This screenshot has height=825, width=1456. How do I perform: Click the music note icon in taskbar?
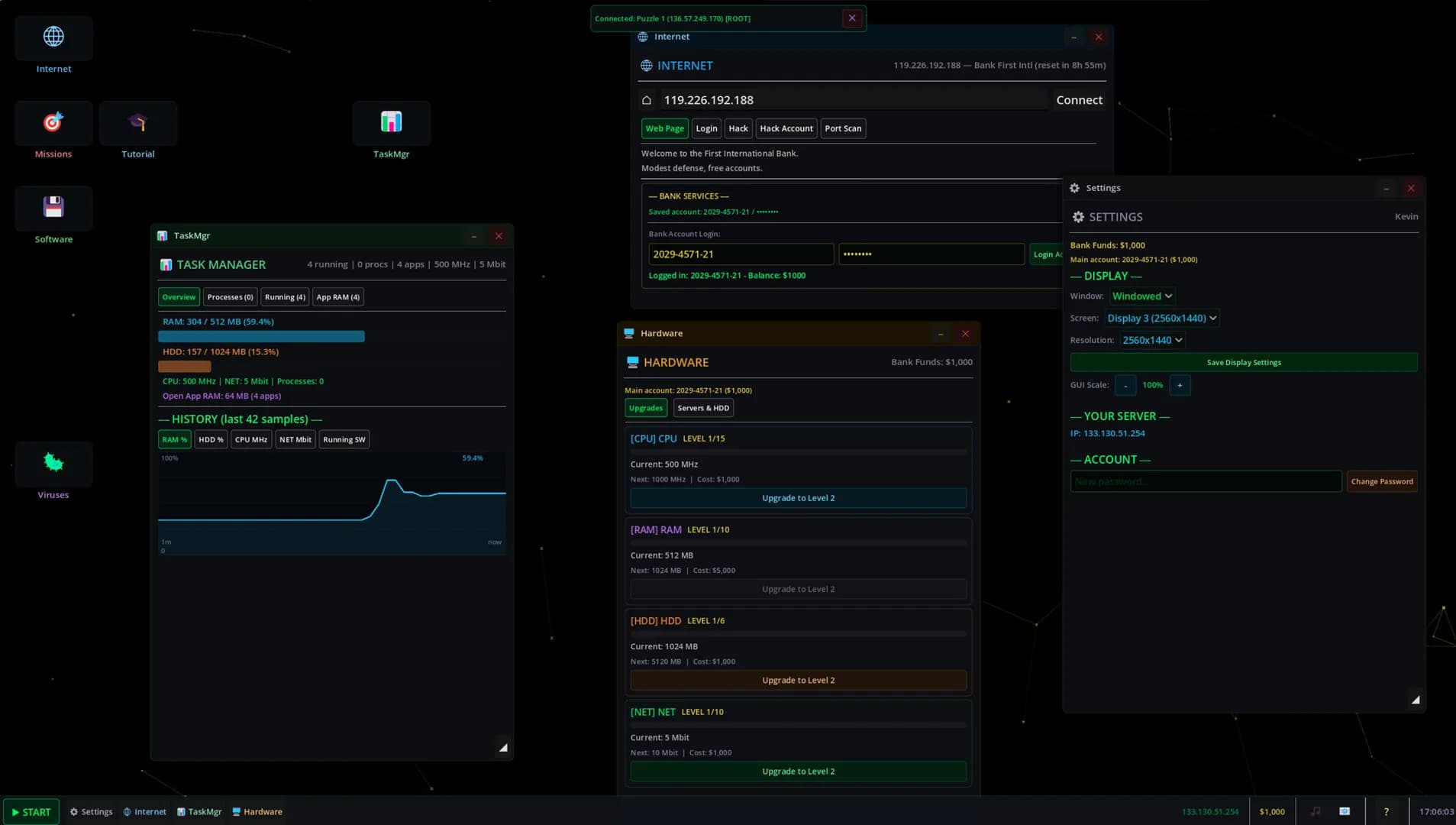(1316, 811)
